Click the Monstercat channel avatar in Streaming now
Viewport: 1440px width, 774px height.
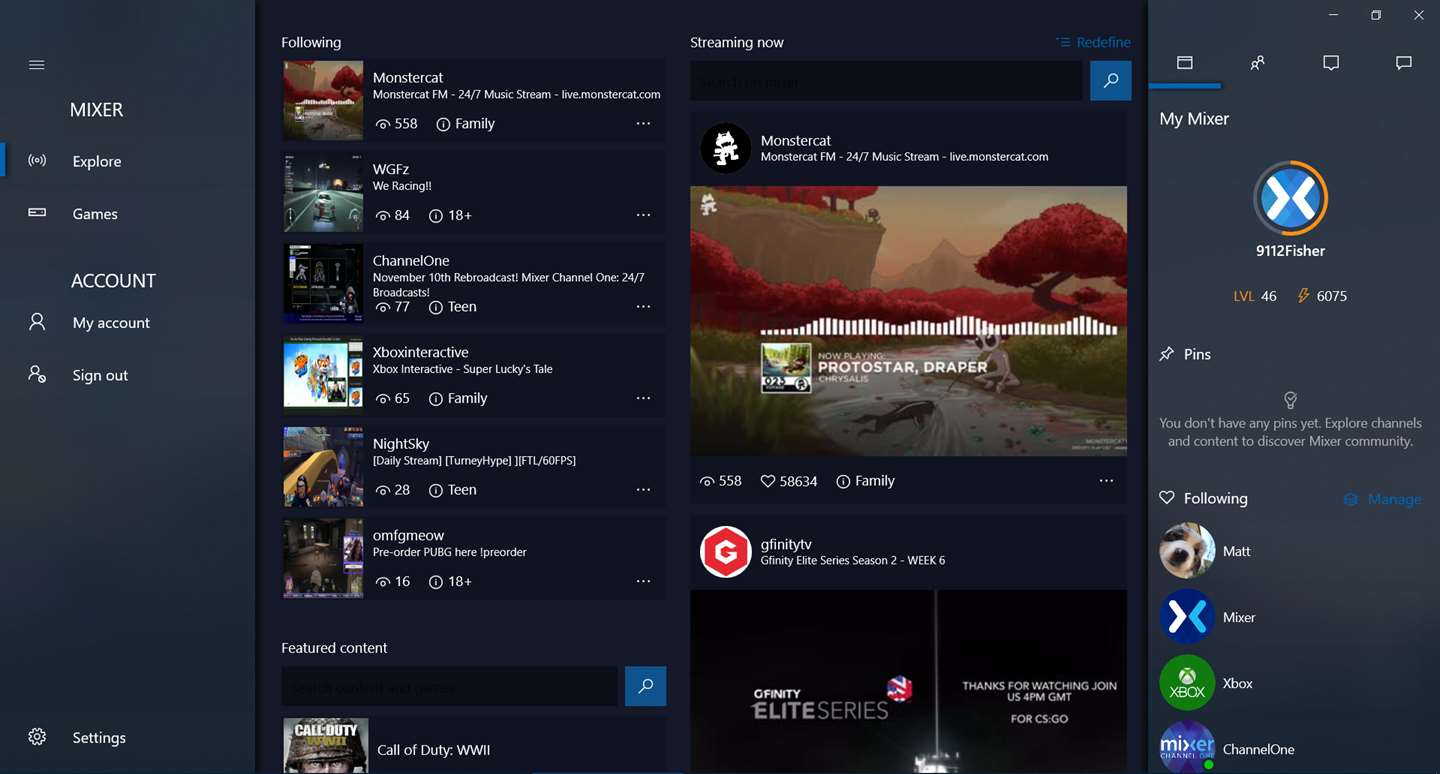[725, 148]
